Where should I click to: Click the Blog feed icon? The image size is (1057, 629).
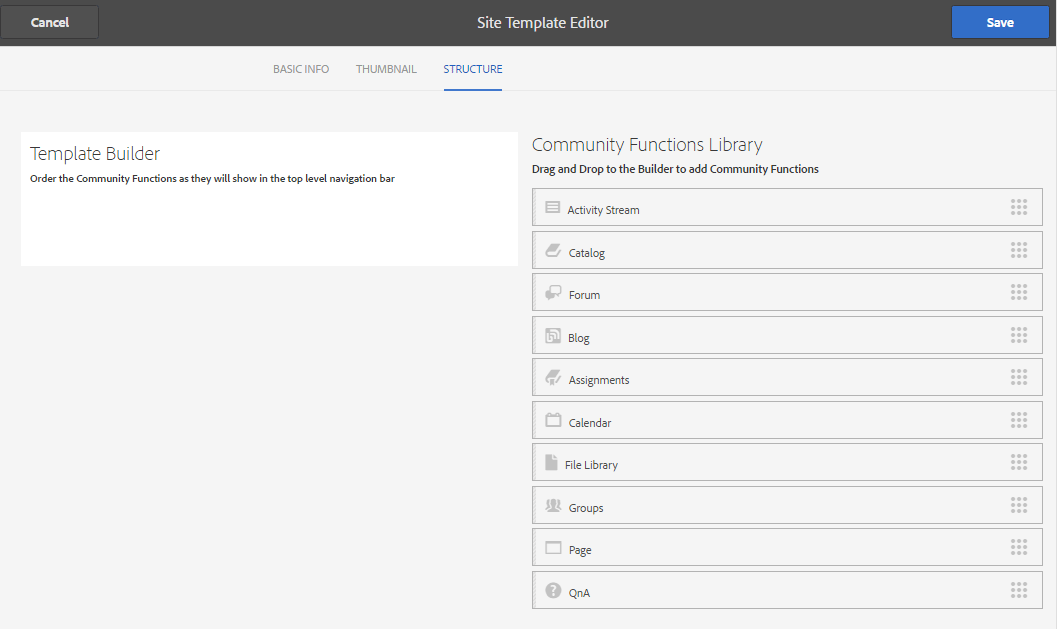pyautogui.click(x=553, y=336)
